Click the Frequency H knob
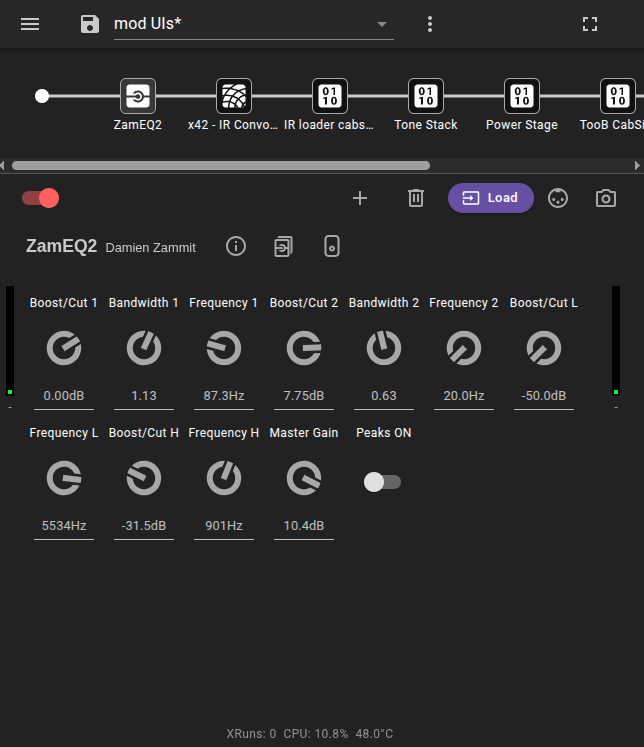Screen dimensions: 644x747 click(x=224, y=478)
